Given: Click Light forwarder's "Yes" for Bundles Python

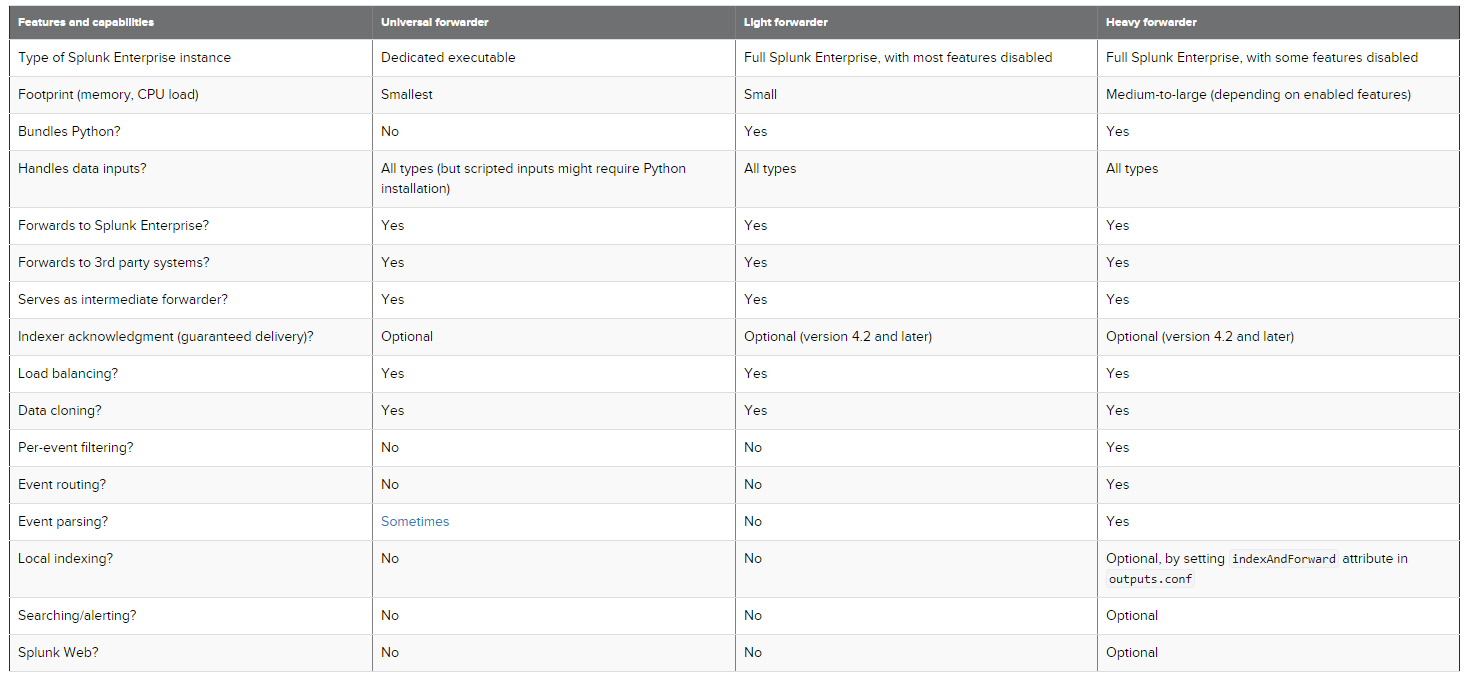Looking at the screenshot, I should (x=756, y=131).
